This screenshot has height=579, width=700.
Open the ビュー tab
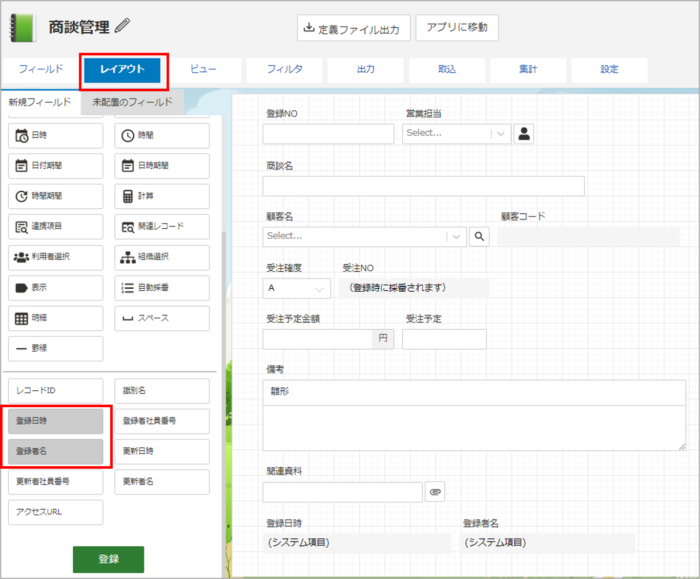tap(203, 69)
